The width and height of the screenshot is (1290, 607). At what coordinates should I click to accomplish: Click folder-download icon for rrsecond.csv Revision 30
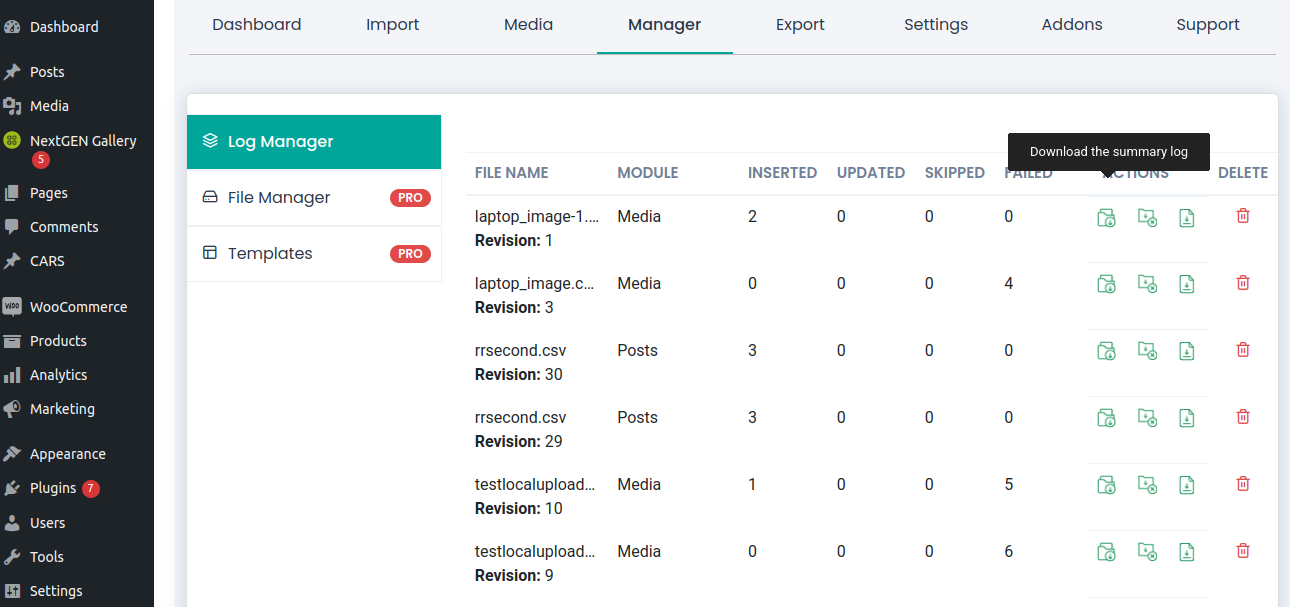1106,351
